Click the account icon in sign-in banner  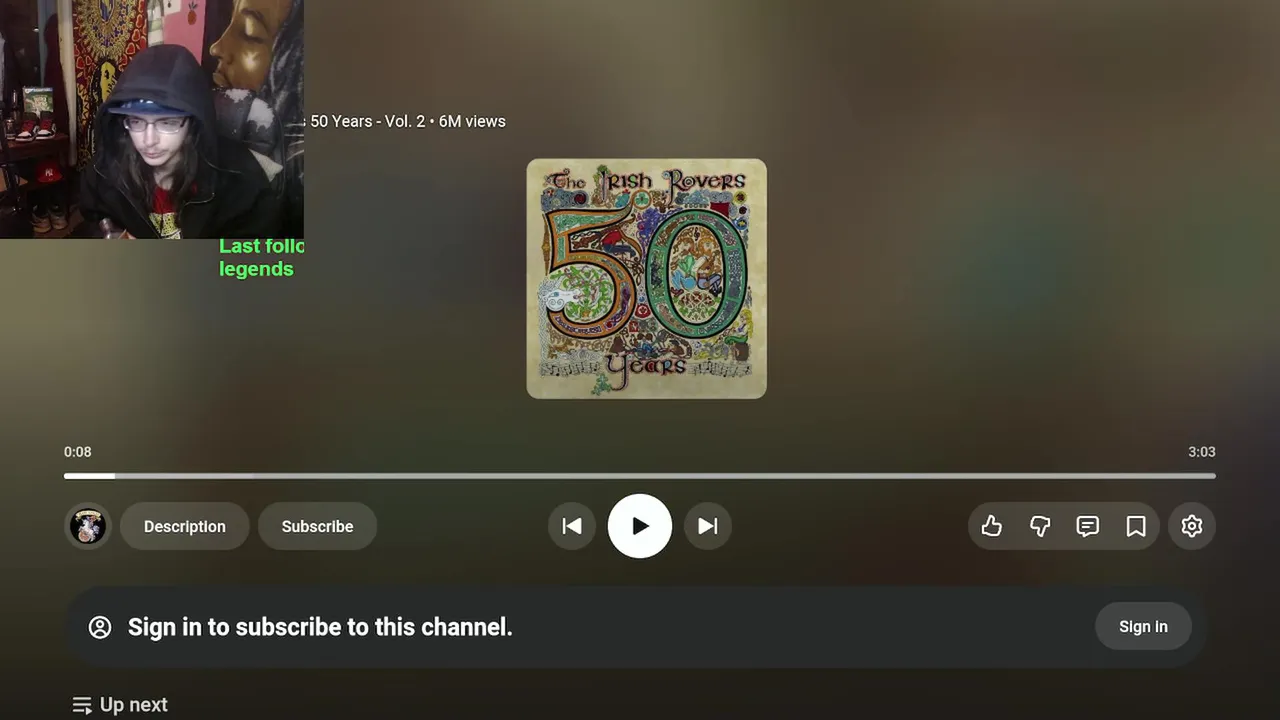(x=100, y=627)
